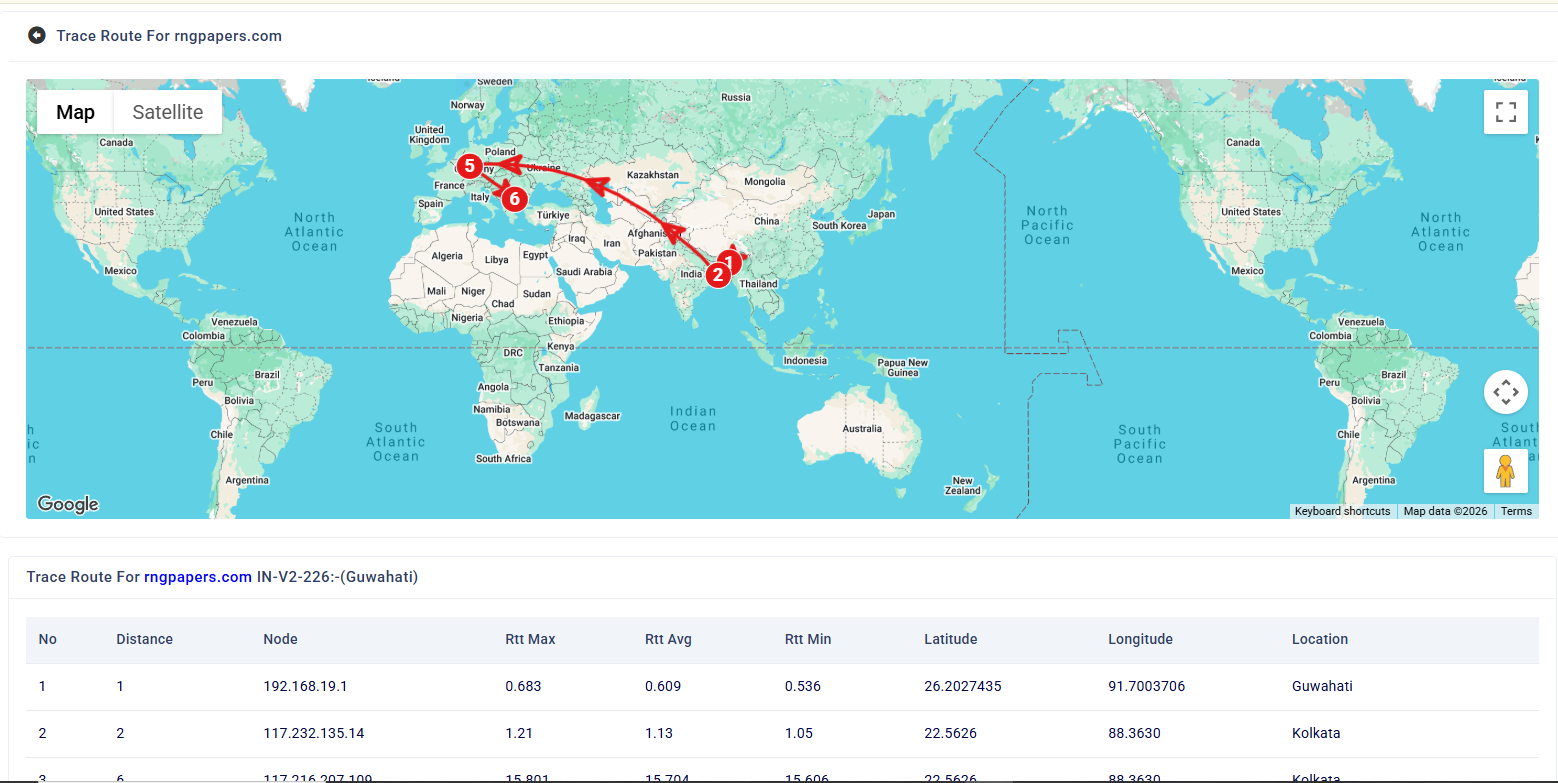
Task: Open the map camera controls
Action: (x=1505, y=392)
